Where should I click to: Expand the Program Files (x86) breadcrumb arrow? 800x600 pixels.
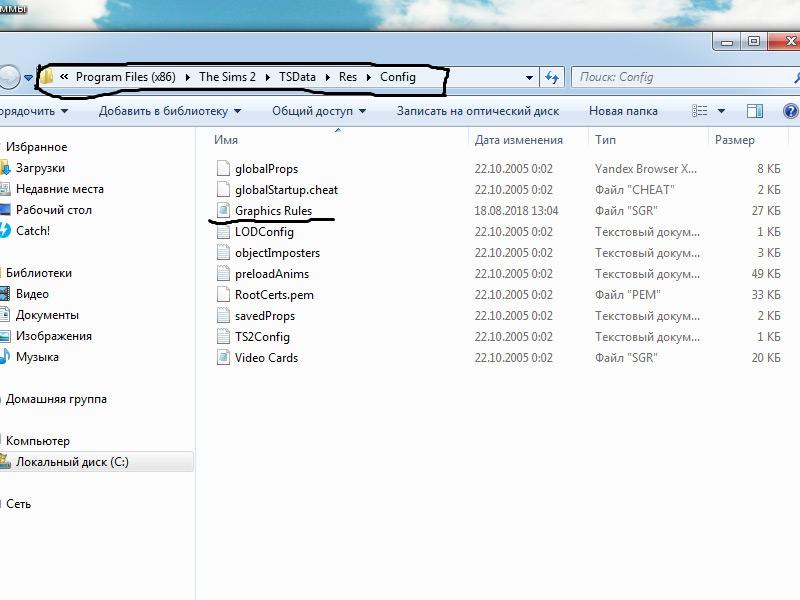point(188,77)
